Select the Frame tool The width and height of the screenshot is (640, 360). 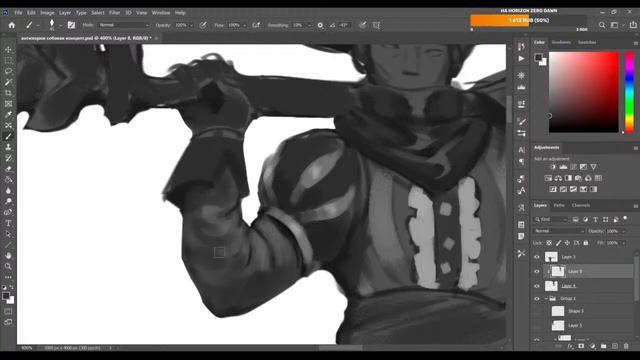[x=8, y=104]
